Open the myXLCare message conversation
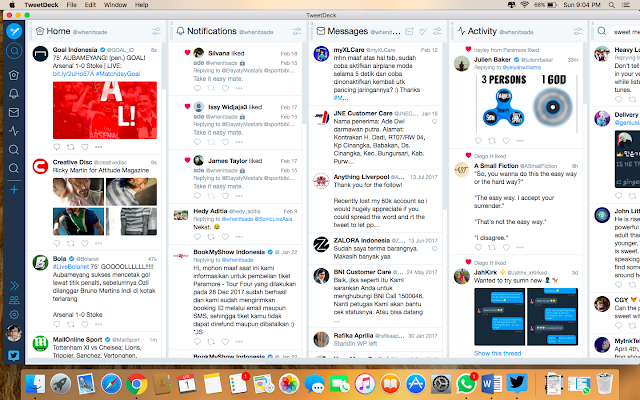640x400 pixels. click(375, 73)
